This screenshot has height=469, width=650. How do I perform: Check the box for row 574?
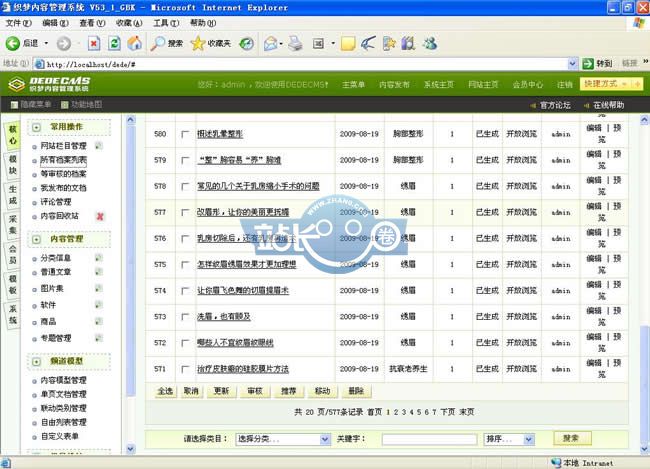185,291
